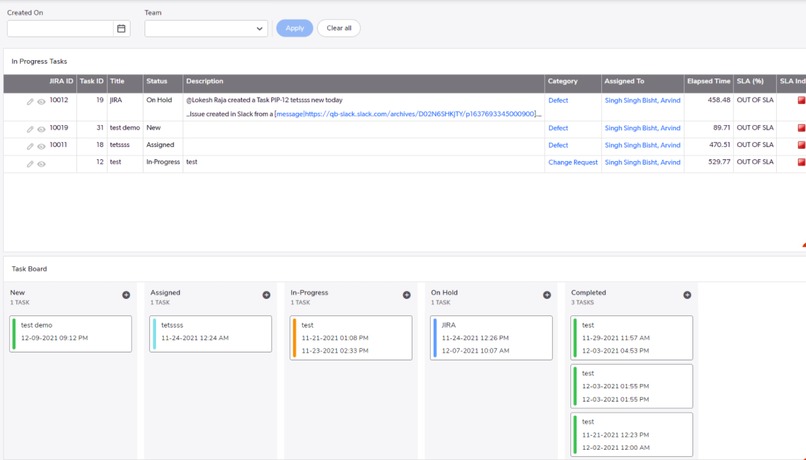Click elapsed time value 89.71
Image resolution: width=806 pixels, height=460 pixels.
click(722, 127)
